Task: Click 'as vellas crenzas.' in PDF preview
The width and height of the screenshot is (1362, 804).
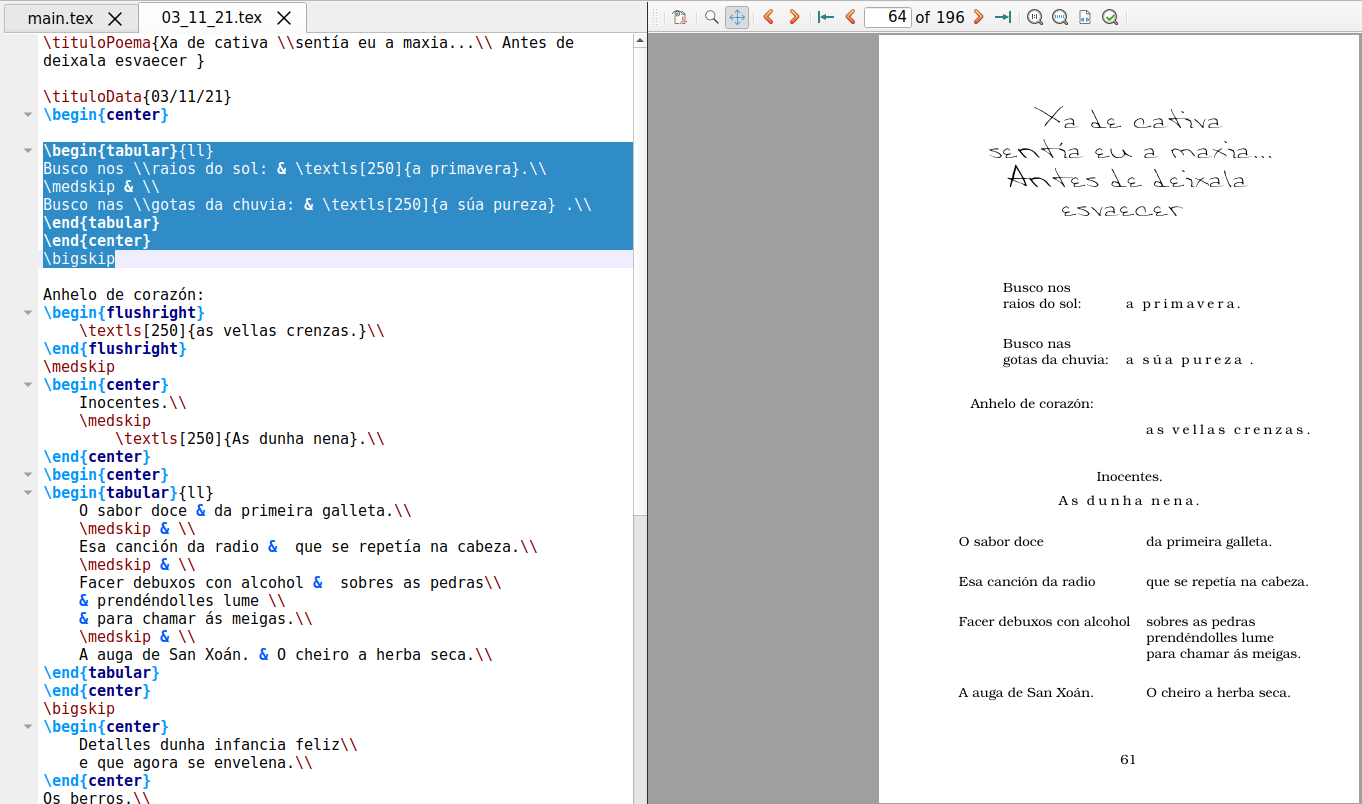Action: point(1228,430)
